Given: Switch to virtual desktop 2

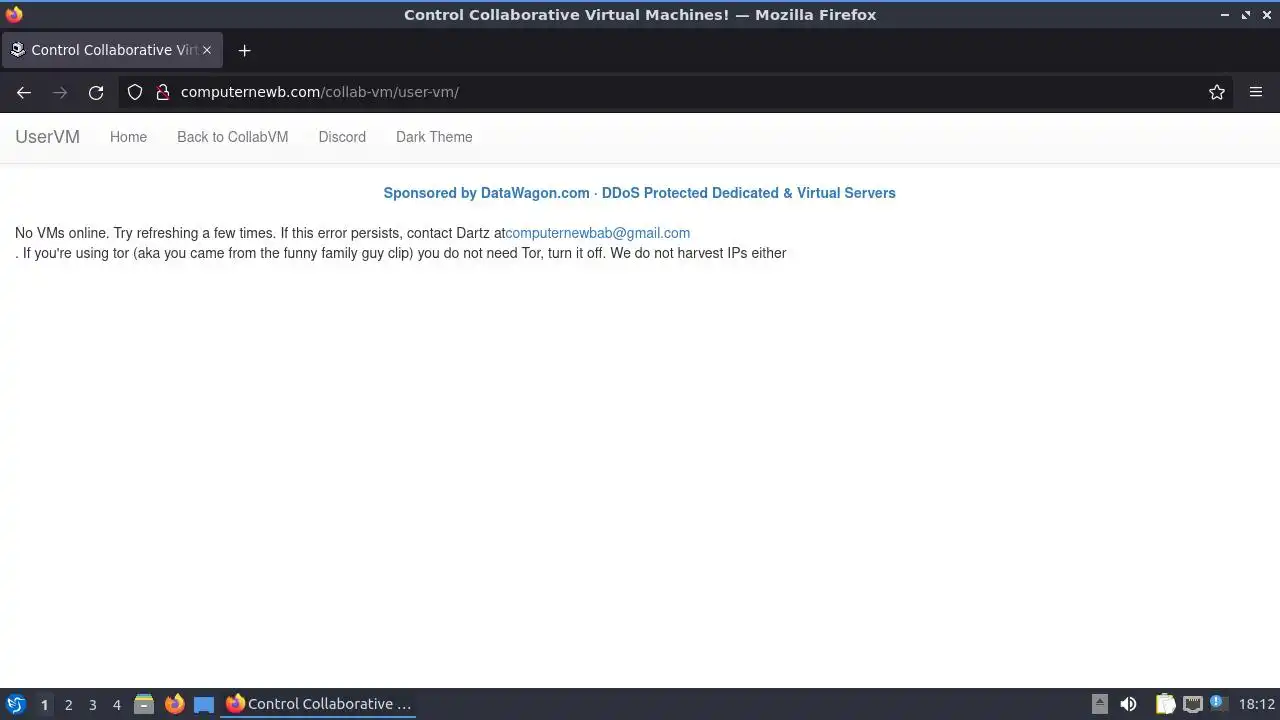Looking at the screenshot, I should 68,705.
